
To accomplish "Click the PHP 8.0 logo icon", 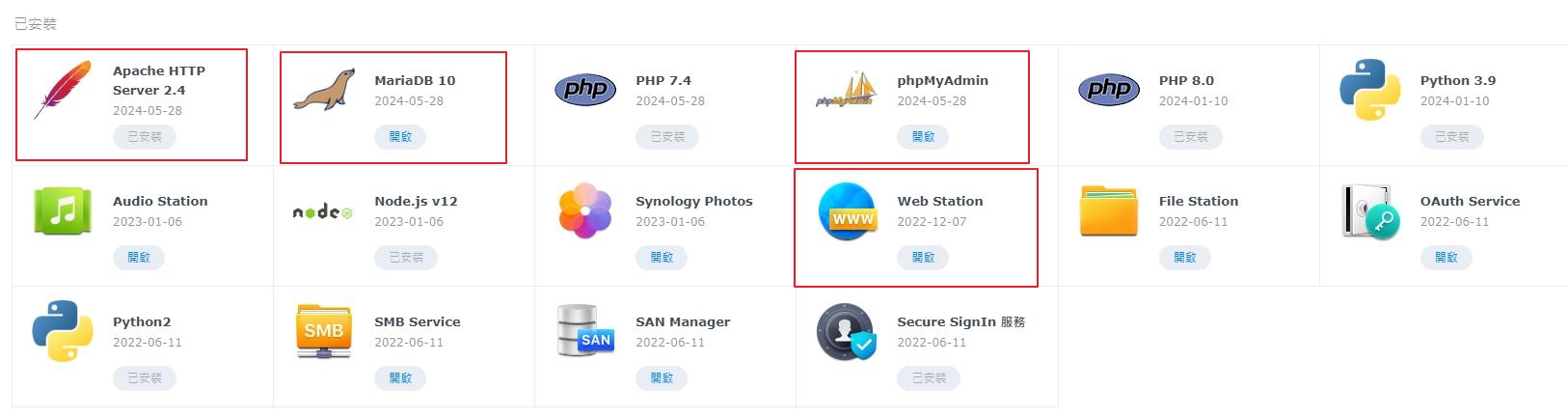I will click(x=1109, y=90).
